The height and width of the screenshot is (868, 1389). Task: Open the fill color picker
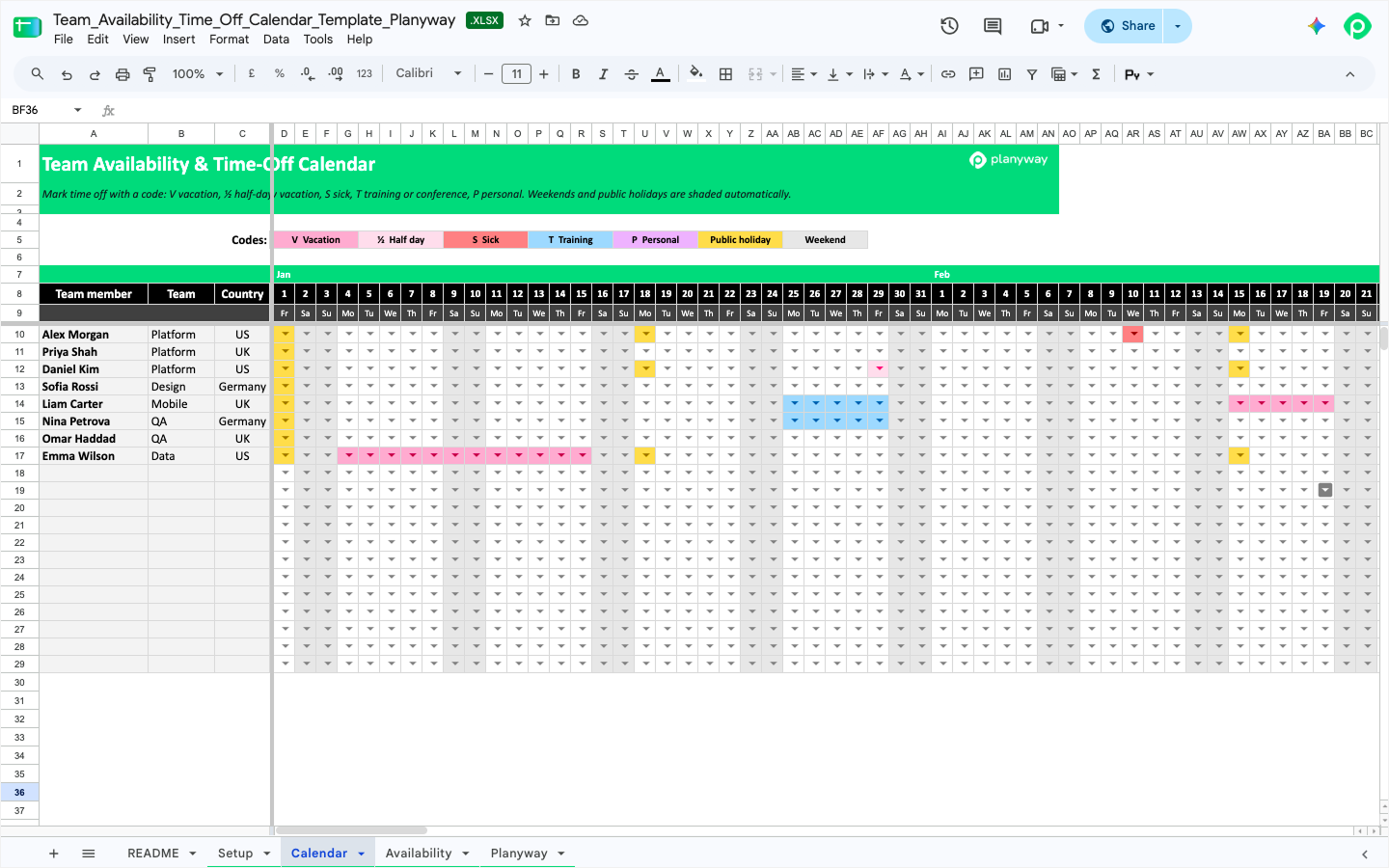pos(696,73)
